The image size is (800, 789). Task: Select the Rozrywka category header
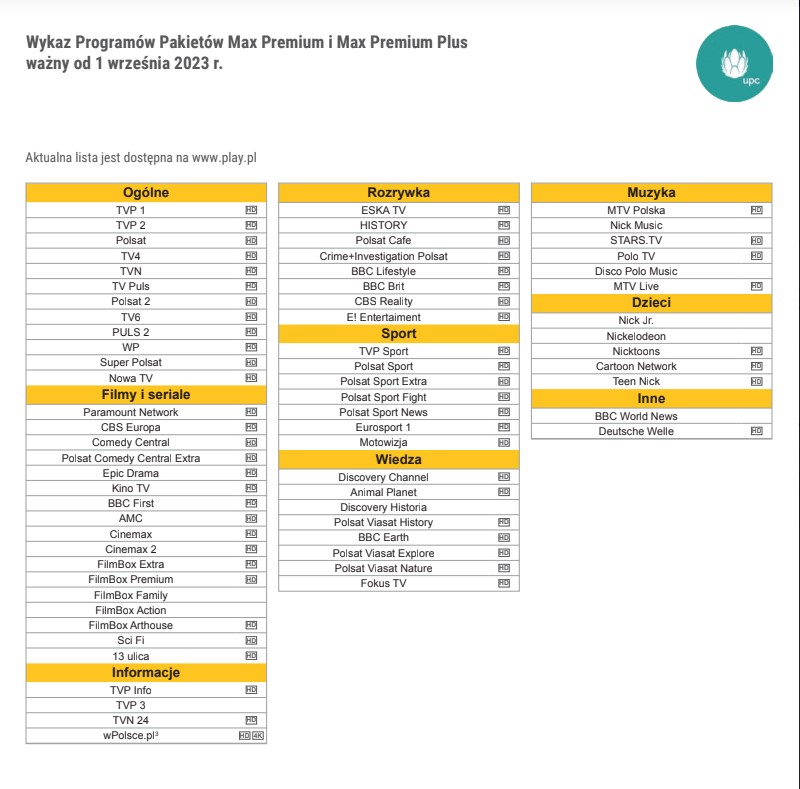[399, 192]
